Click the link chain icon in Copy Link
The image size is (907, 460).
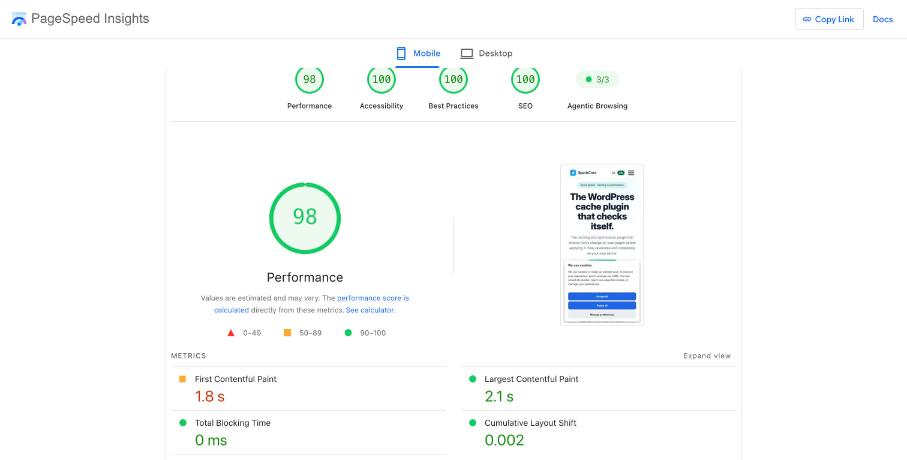807,19
